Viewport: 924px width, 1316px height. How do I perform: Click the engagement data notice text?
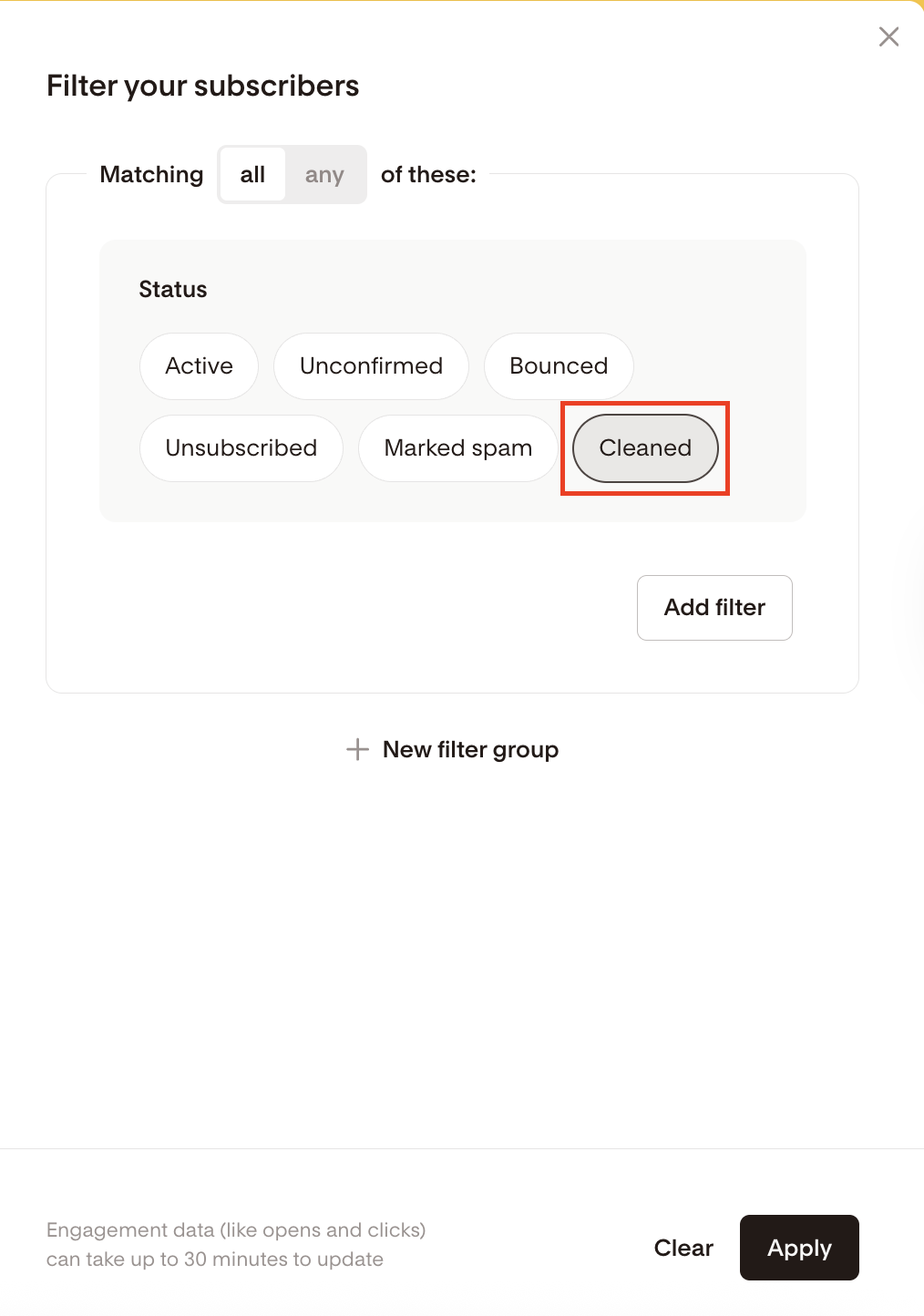coord(236,1244)
